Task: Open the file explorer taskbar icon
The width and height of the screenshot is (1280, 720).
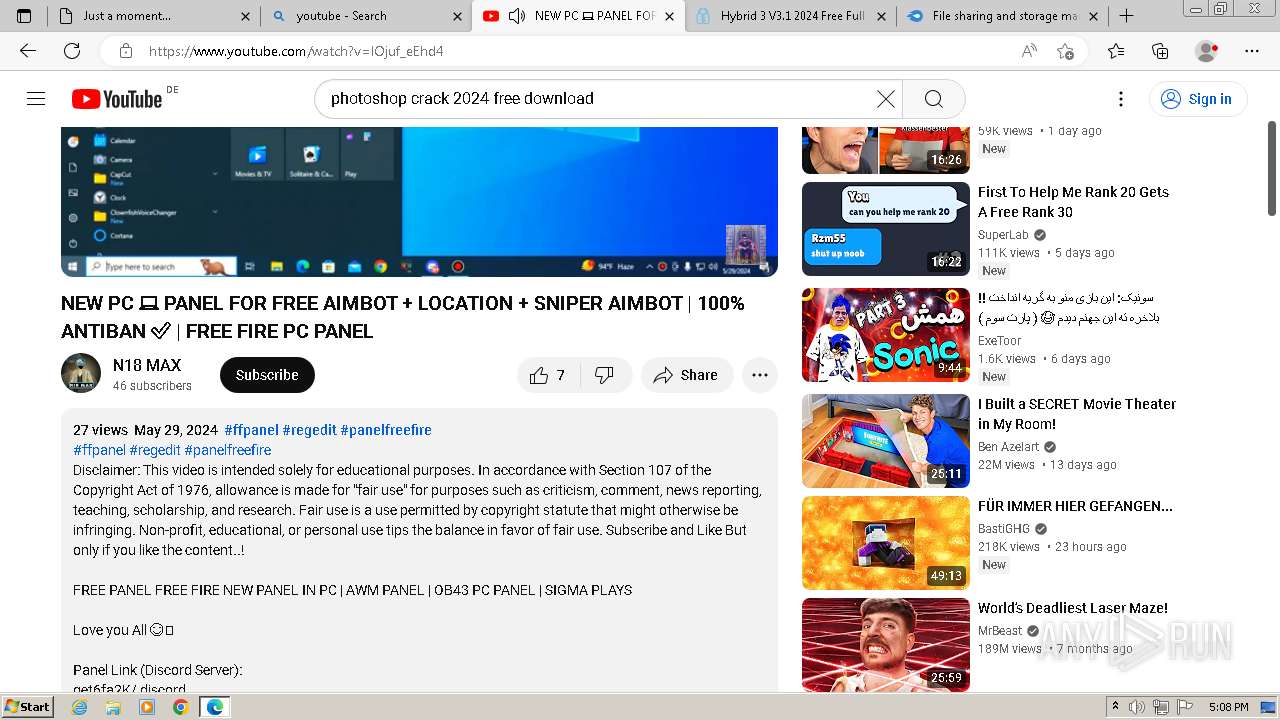Action: coord(113,707)
